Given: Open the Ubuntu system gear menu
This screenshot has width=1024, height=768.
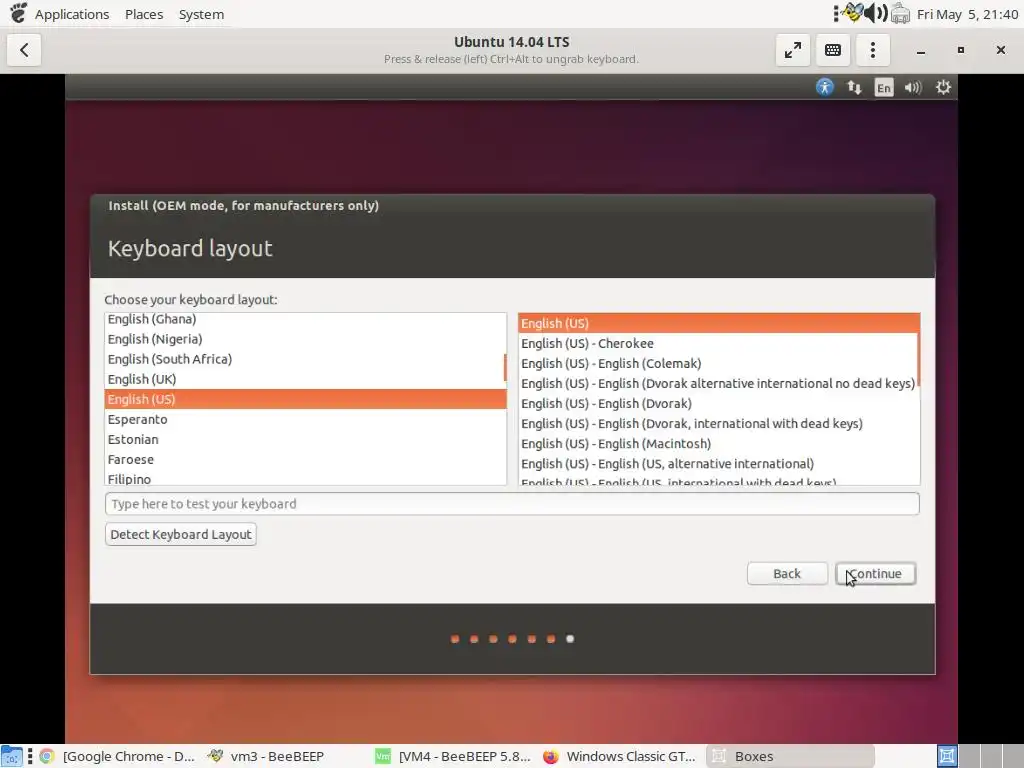Looking at the screenshot, I should point(943,87).
